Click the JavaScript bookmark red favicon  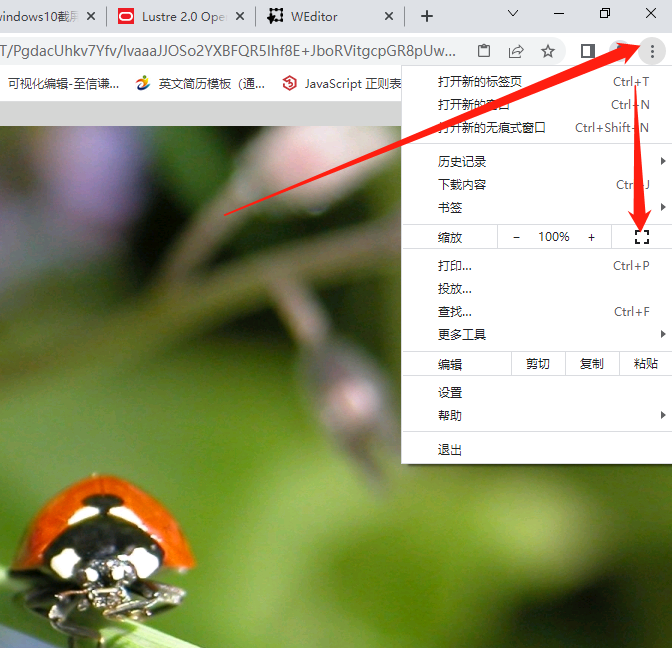click(x=289, y=83)
